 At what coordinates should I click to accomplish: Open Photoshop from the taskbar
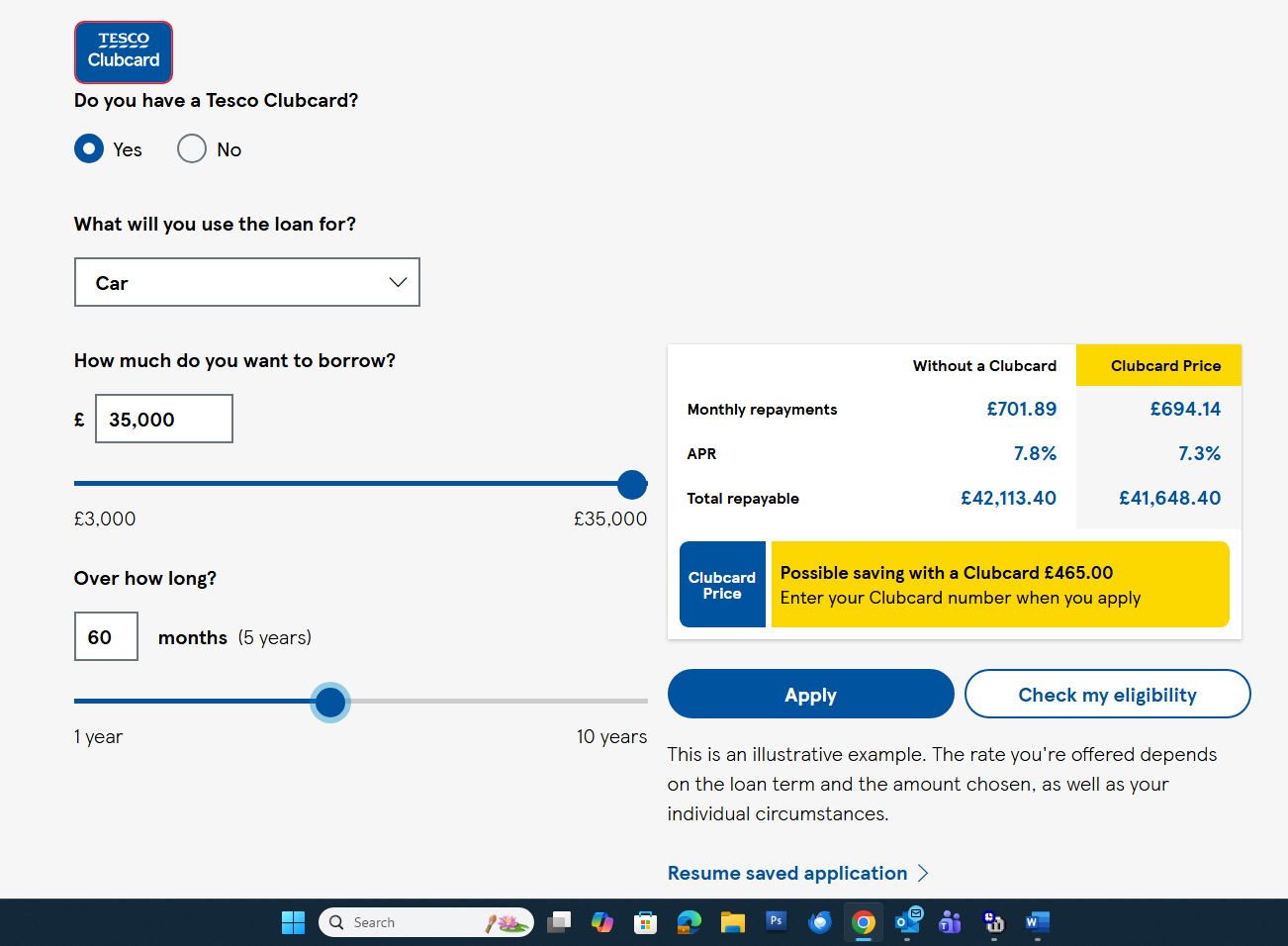[x=777, y=922]
